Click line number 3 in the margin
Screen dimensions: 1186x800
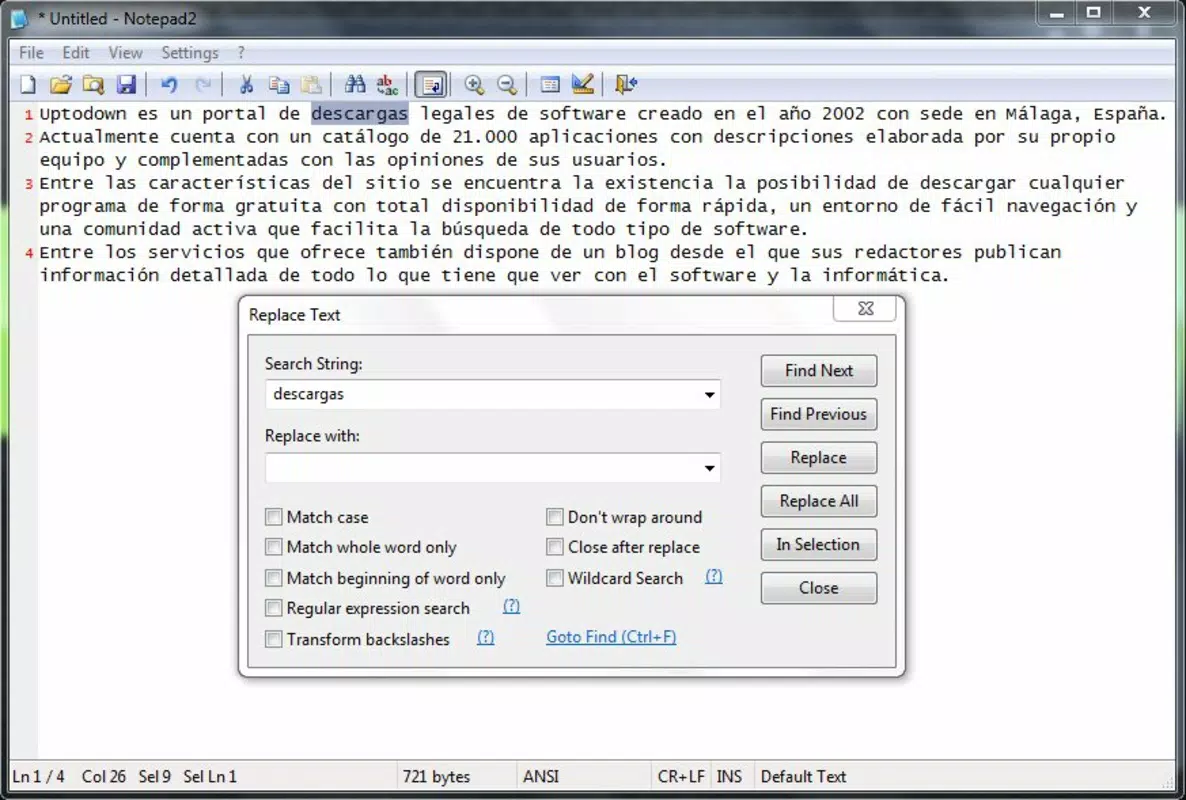pos(29,184)
